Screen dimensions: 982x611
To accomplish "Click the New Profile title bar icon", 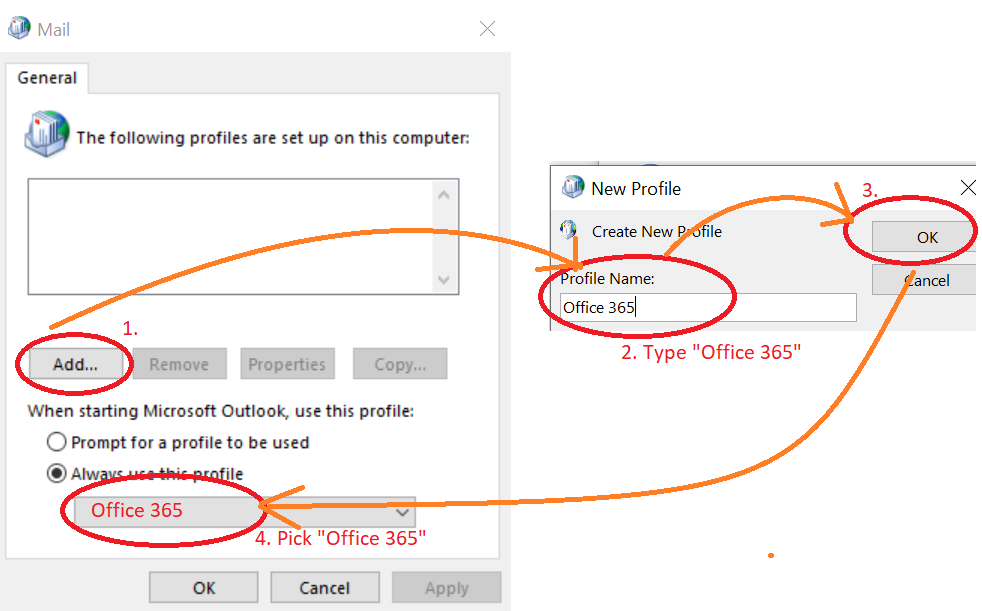I will click(x=572, y=187).
